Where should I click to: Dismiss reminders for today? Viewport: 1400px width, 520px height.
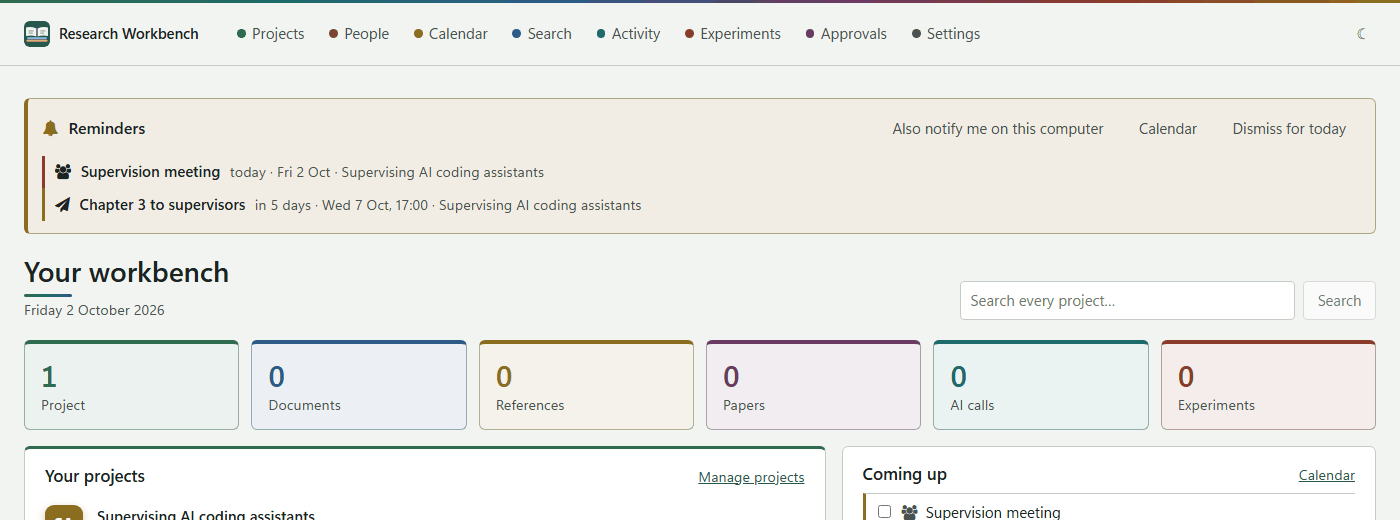point(1289,129)
